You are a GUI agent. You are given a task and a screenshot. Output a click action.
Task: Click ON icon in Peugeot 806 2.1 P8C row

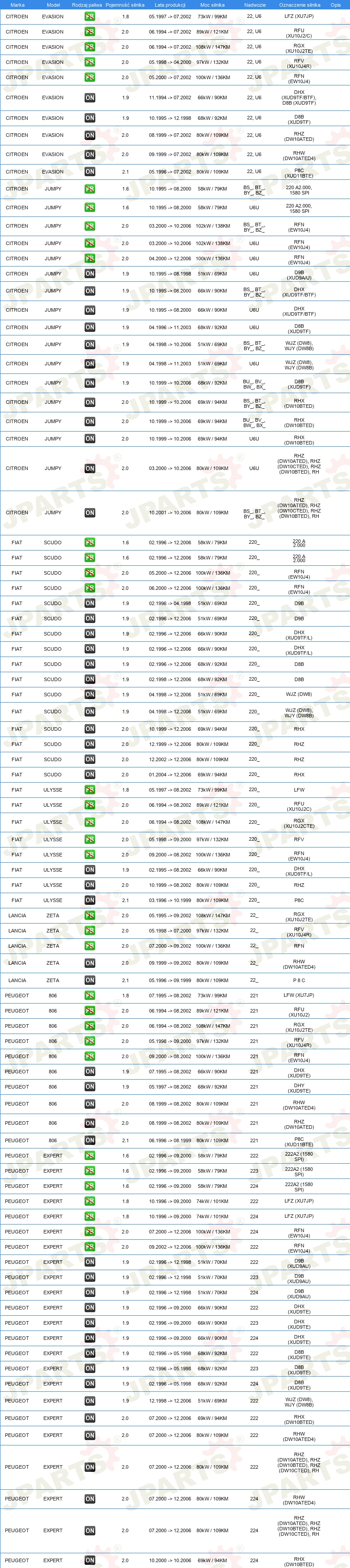tap(90, 1141)
